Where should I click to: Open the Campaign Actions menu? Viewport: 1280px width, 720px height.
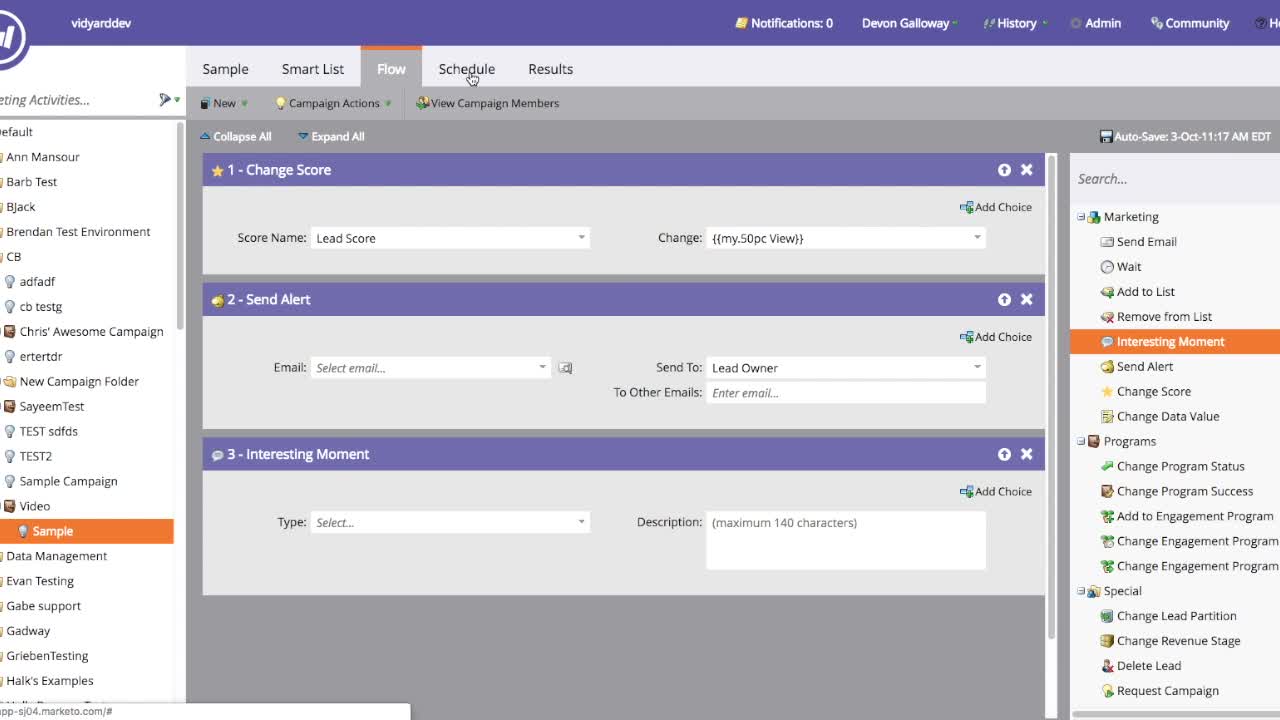coord(334,103)
